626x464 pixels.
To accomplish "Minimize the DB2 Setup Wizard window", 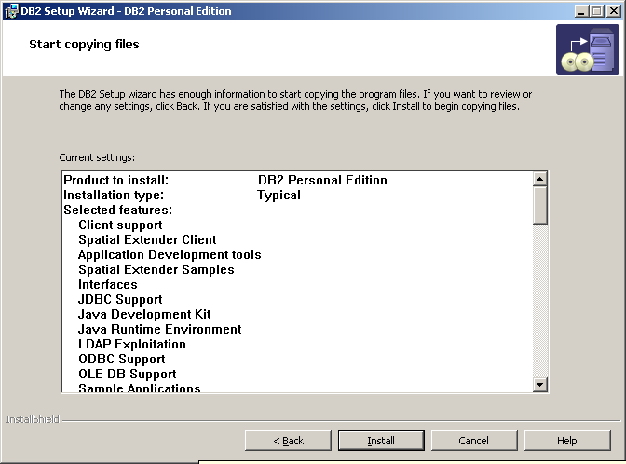I will tap(581, 11).
